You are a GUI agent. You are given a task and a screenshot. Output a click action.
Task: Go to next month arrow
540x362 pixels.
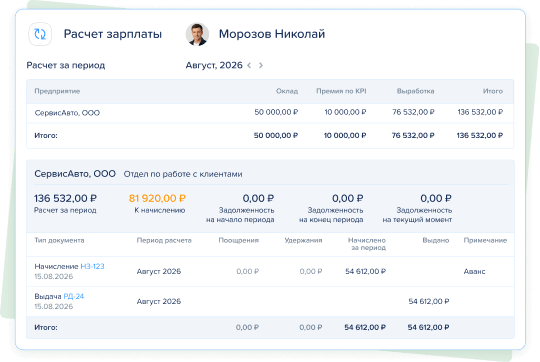[261, 65]
